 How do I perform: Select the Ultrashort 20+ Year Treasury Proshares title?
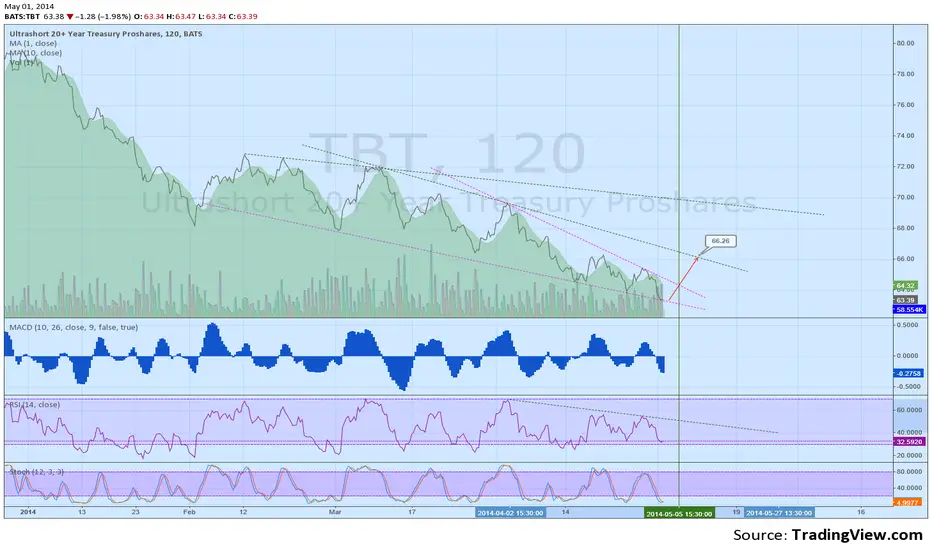pyautogui.click(x=106, y=34)
